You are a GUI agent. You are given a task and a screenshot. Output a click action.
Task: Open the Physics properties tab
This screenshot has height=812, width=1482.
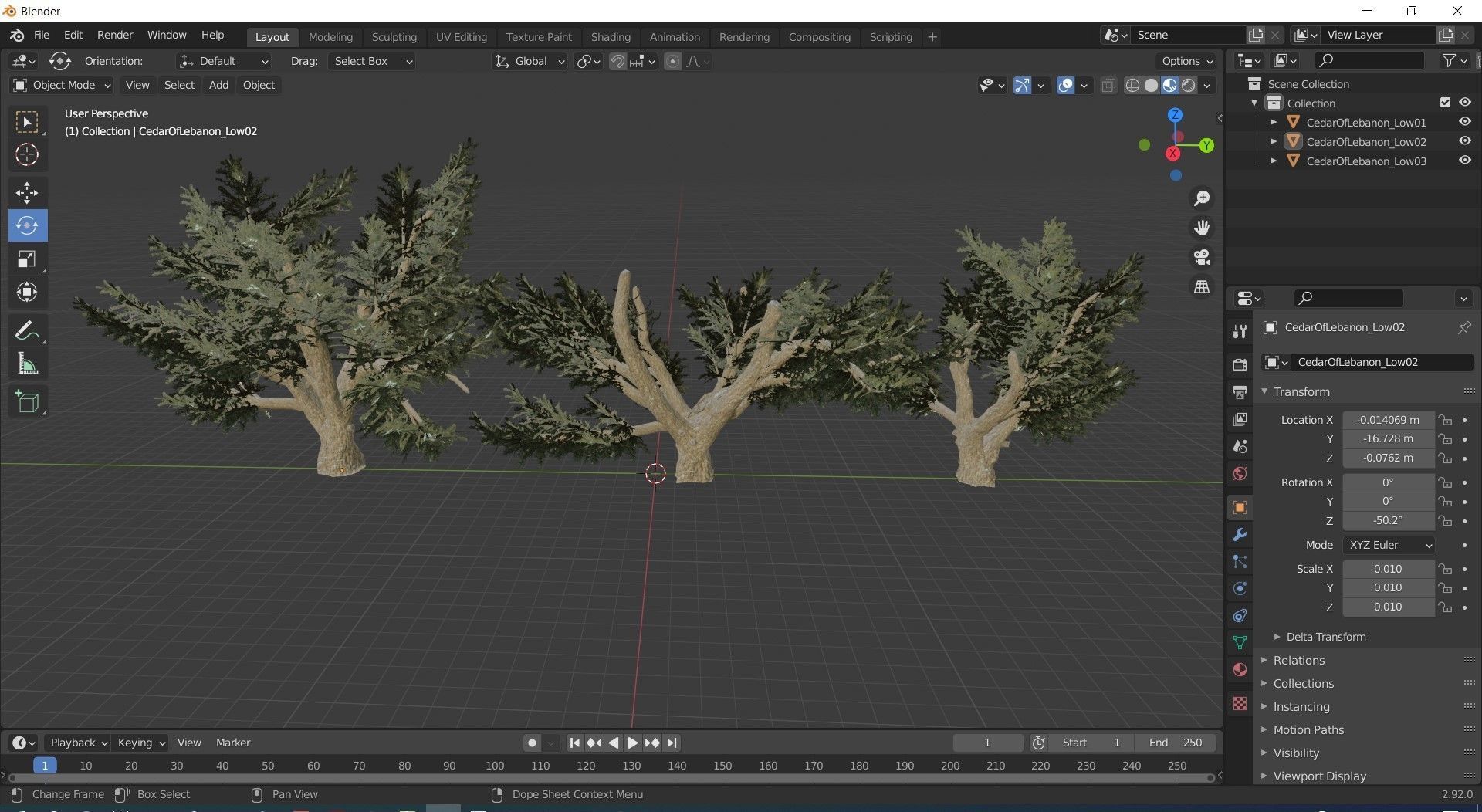[1240, 588]
